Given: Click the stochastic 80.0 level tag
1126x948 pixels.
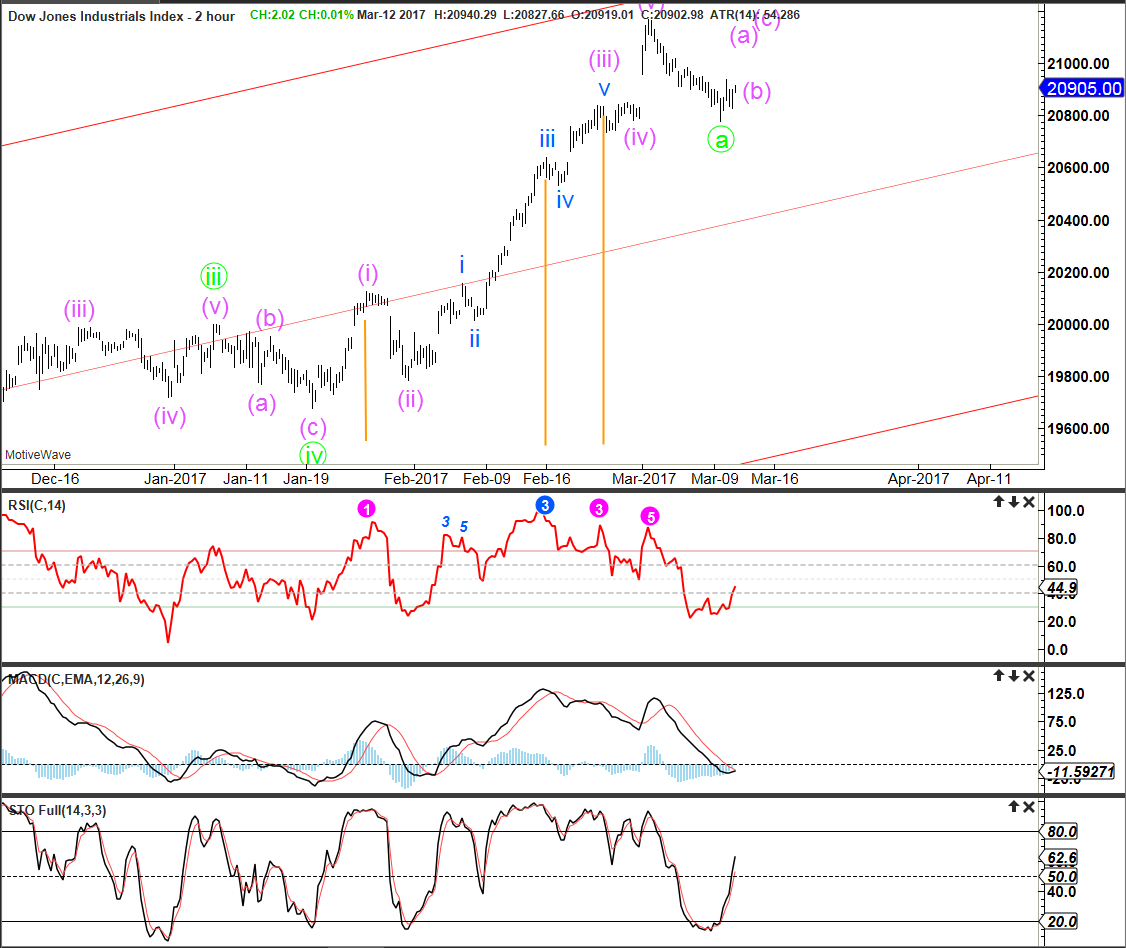Looking at the screenshot, I should click(1061, 832).
